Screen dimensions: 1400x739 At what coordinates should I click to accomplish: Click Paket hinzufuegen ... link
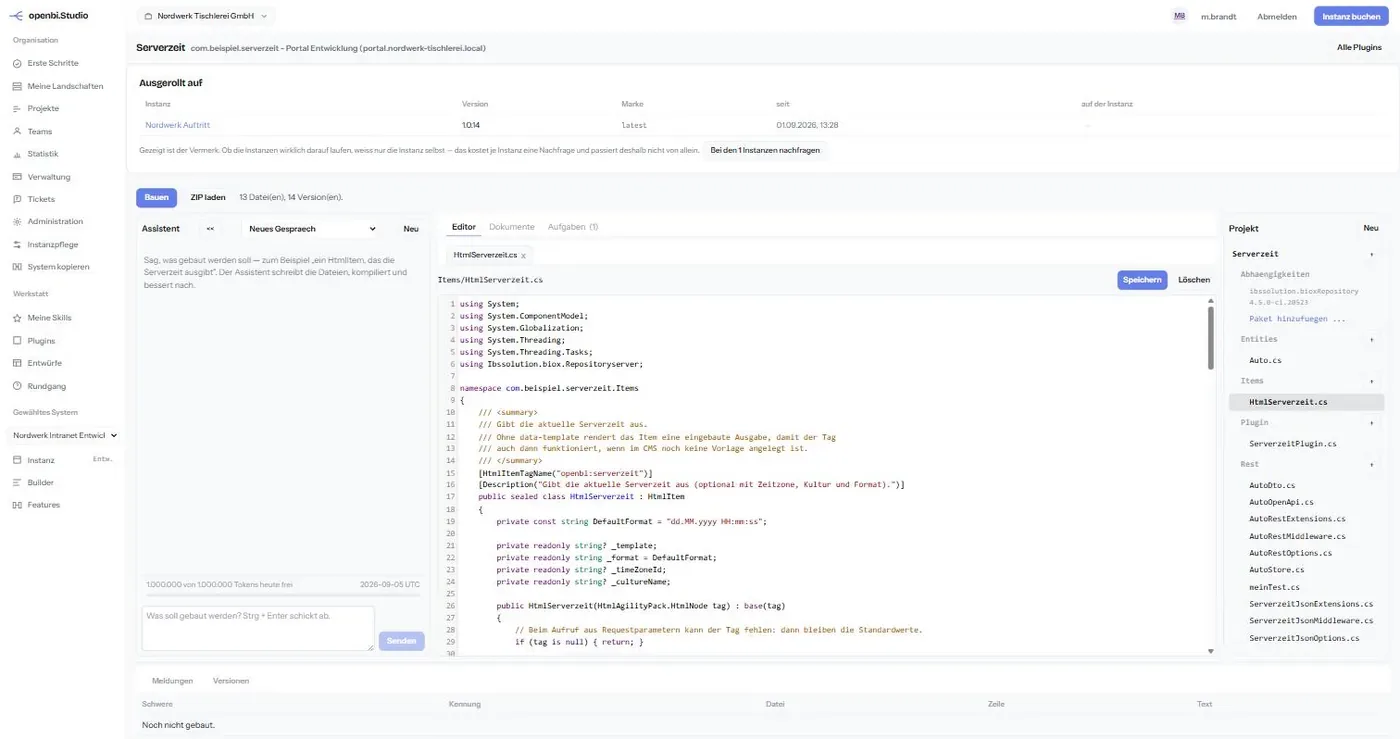1297,318
